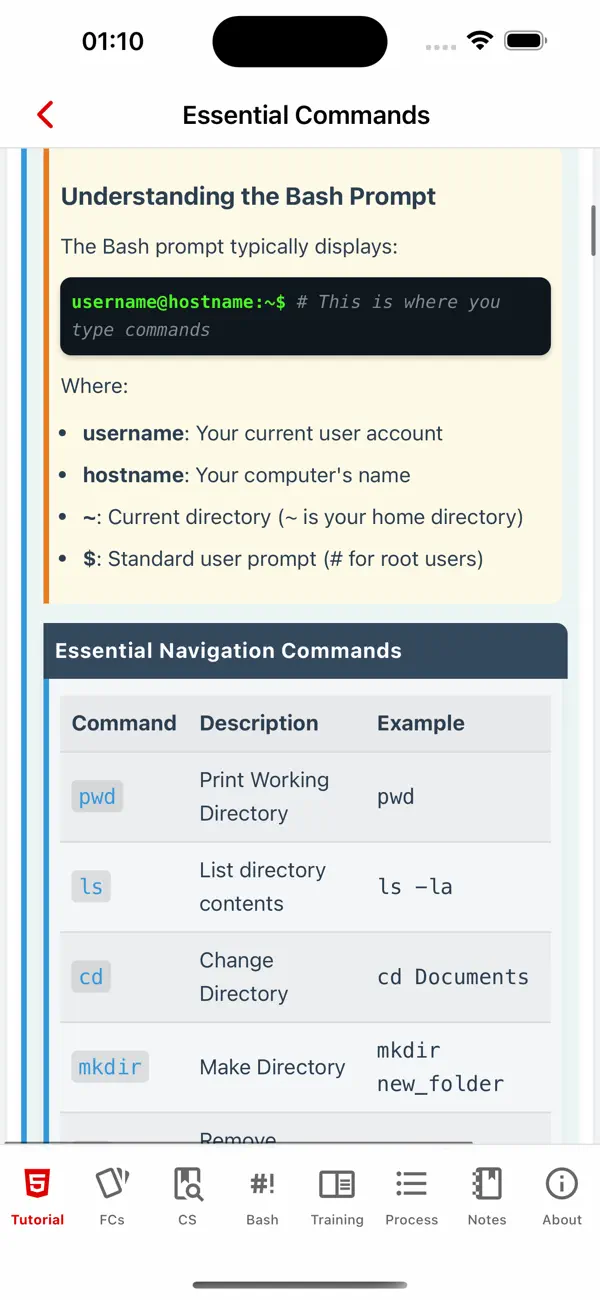Click the 'Make Directory' description

click(x=272, y=1067)
